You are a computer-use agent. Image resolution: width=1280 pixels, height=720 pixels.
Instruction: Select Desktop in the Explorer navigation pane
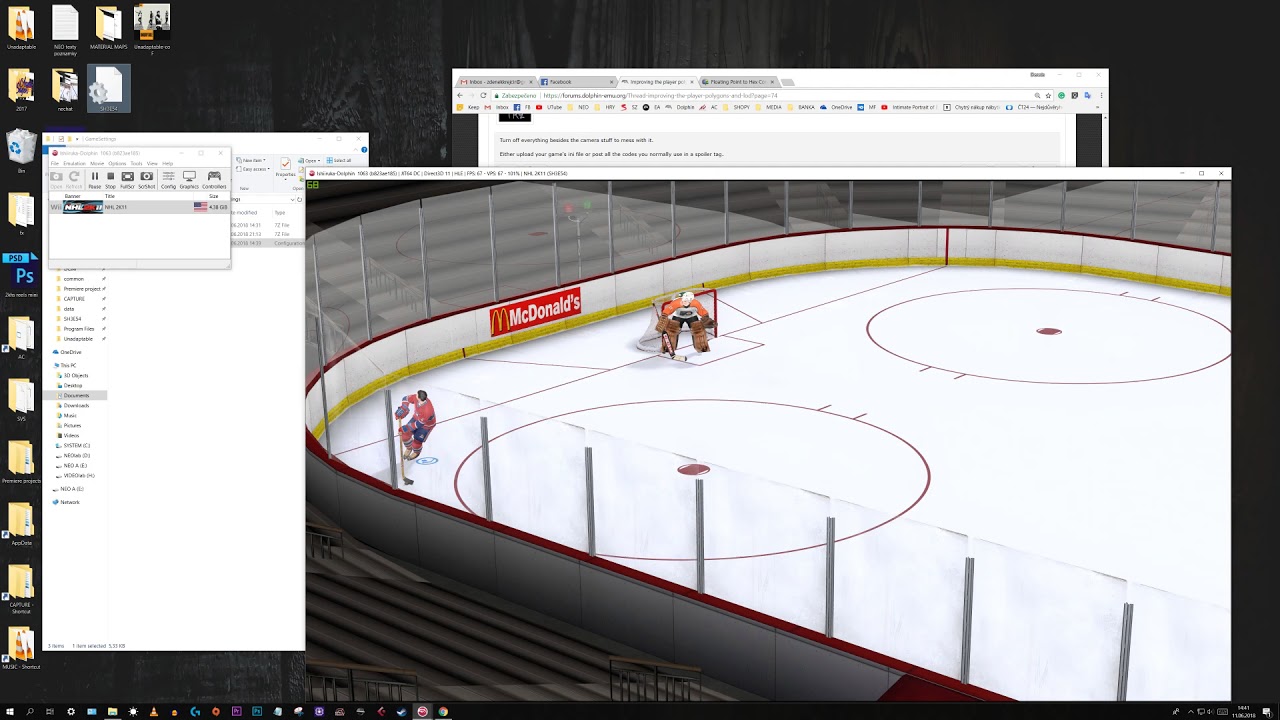[x=72, y=385]
